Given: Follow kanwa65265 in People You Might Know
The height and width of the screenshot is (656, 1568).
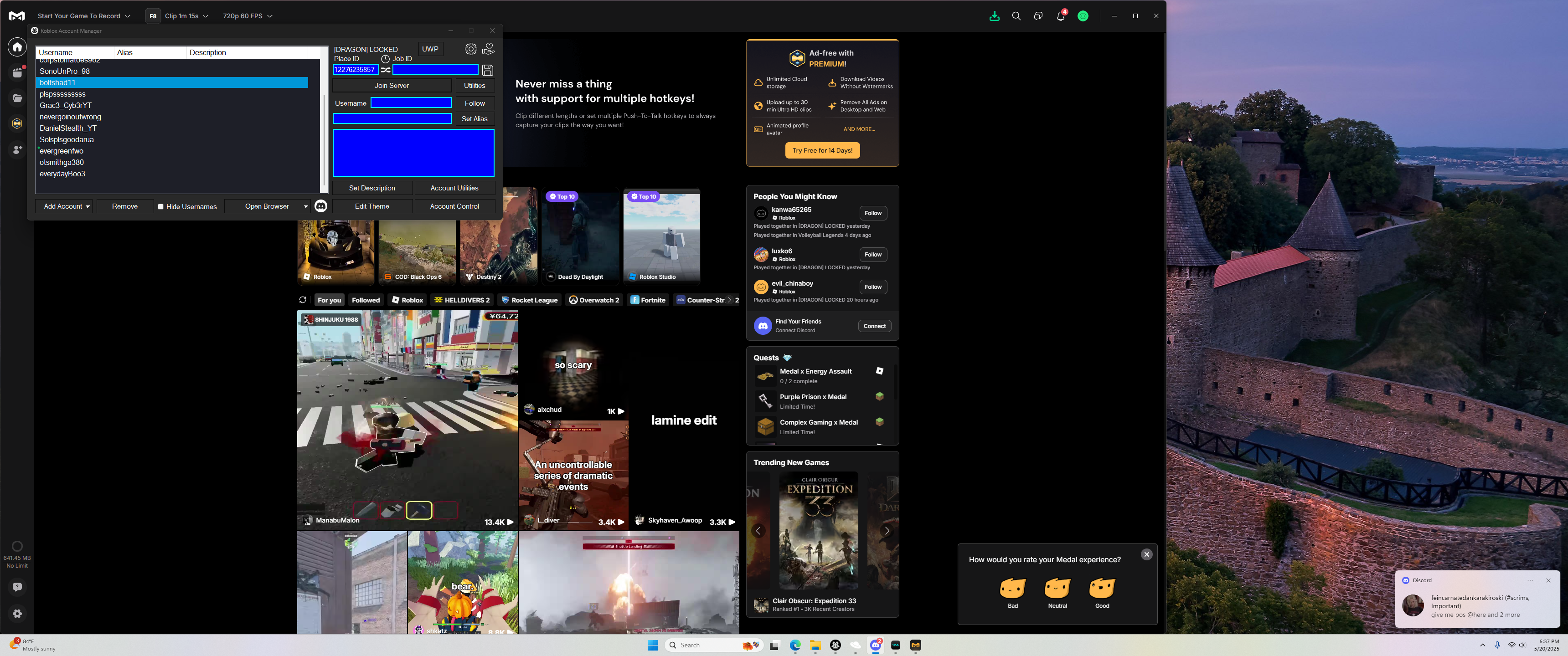Looking at the screenshot, I should (873, 213).
